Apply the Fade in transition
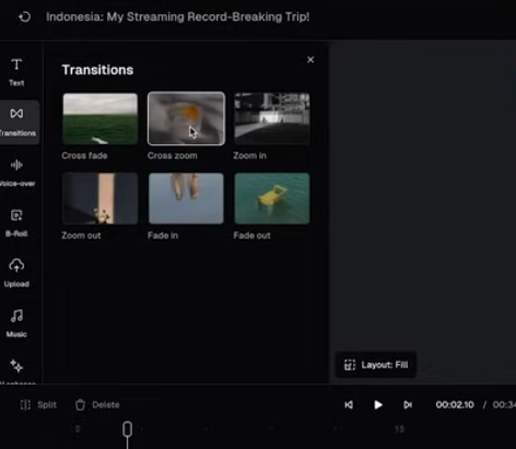The width and height of the screenshot is (516, 449). tap(186, 199)
